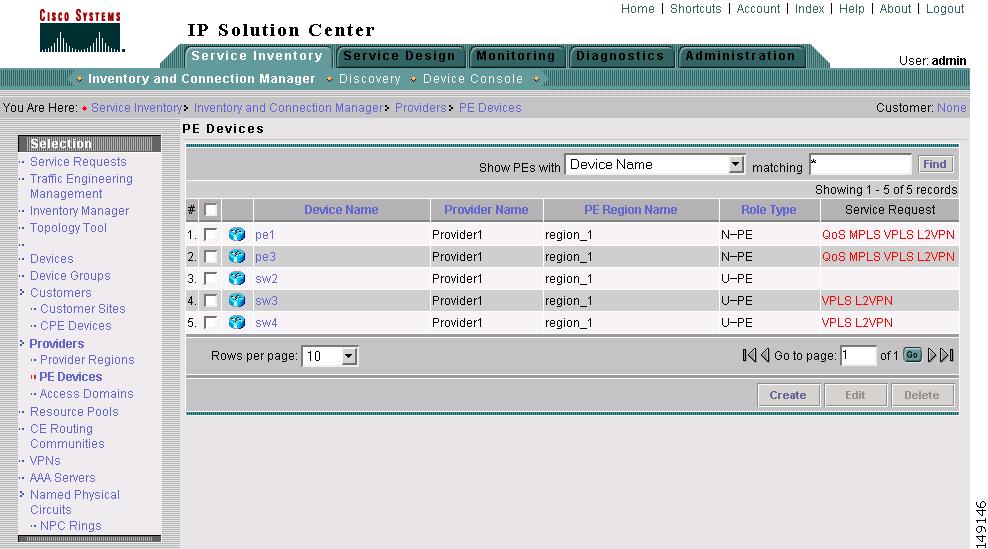This screenshot has height=549, width=988.
Task: Click the Cisco Systems logo
Action: click(81, 30)
